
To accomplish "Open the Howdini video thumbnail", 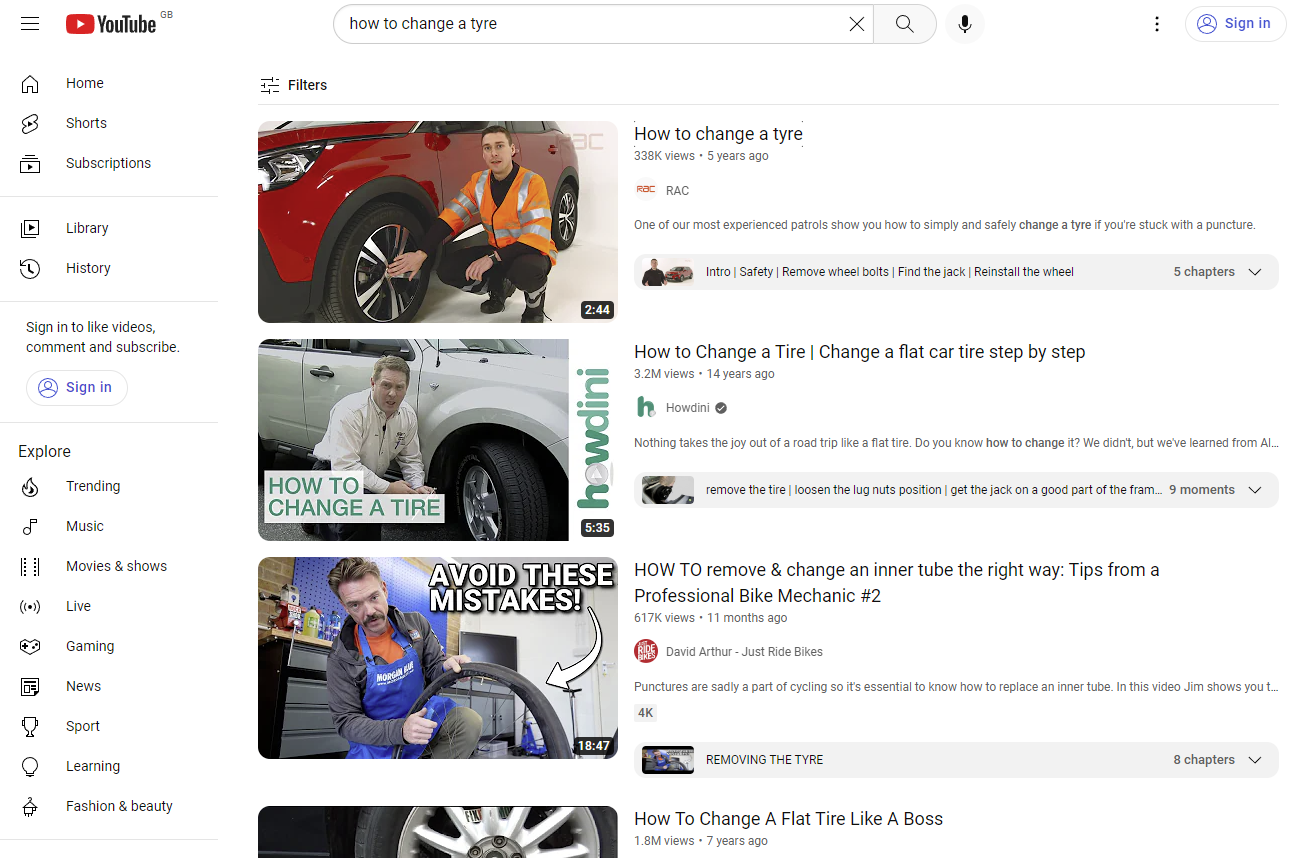I will [x=437, y=439].
